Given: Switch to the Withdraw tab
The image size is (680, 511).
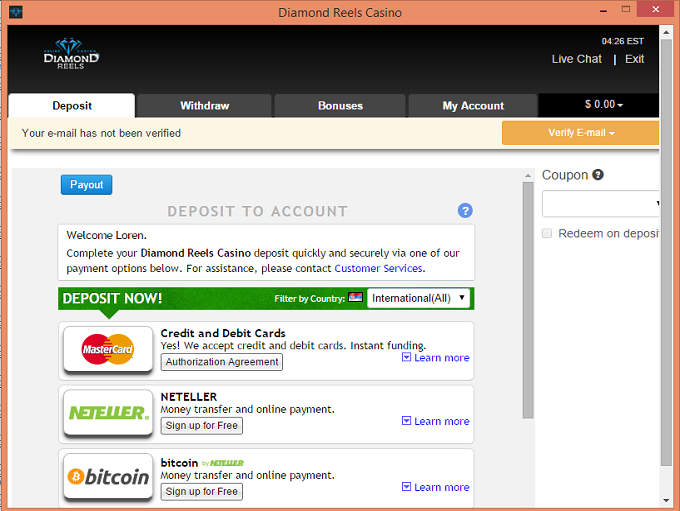Looking at the screenshot, I should [x=204, y=106].
